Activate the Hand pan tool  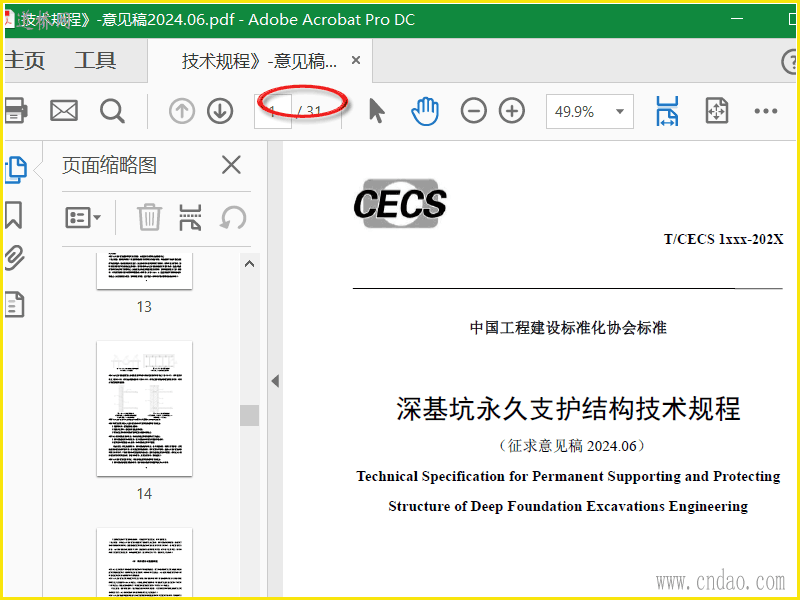(425, 111)
